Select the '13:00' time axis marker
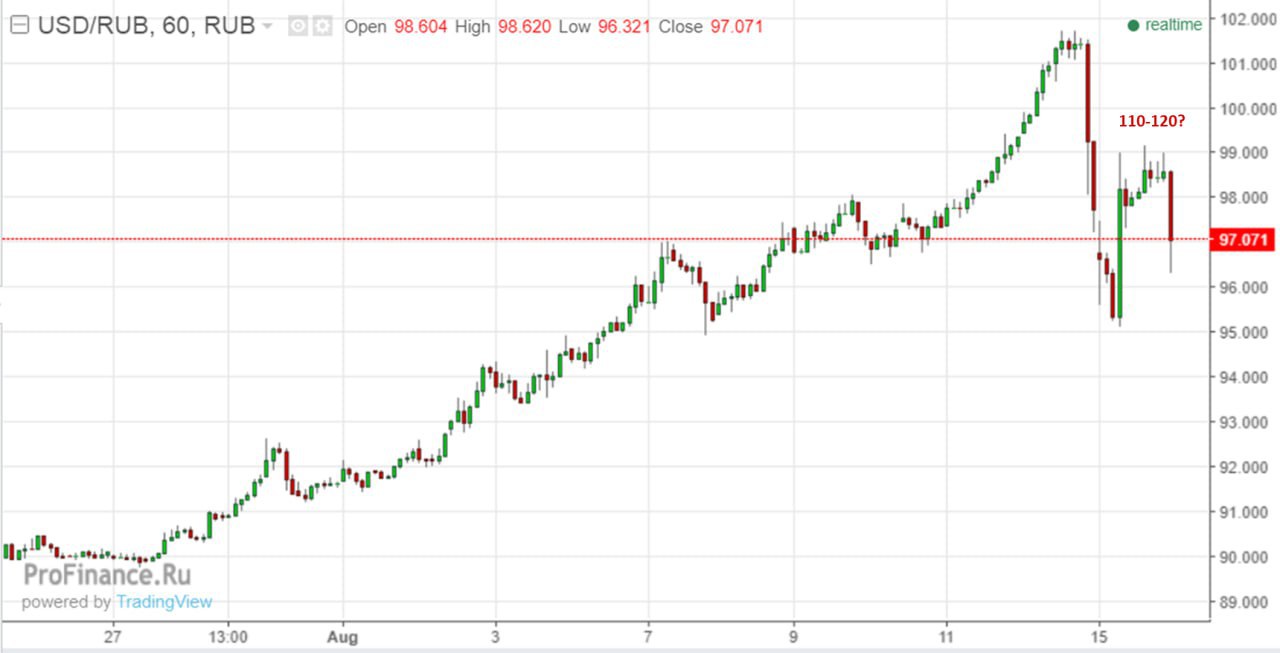Image resolution: width=1280 pixels, height=653 pixels. pos(227,636)
